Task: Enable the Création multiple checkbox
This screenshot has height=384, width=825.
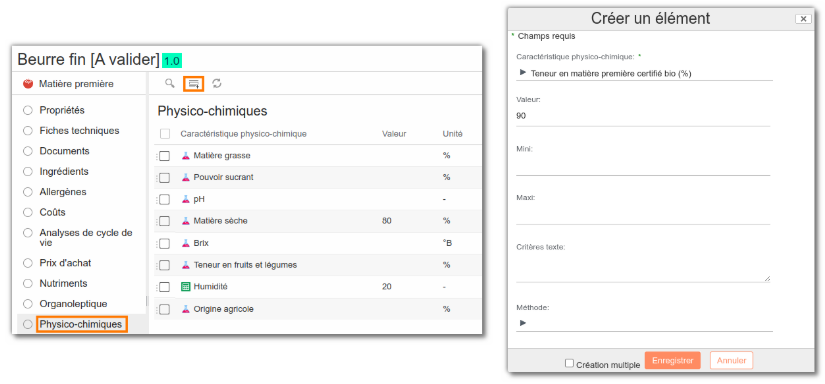Action: tap(569, 363)
